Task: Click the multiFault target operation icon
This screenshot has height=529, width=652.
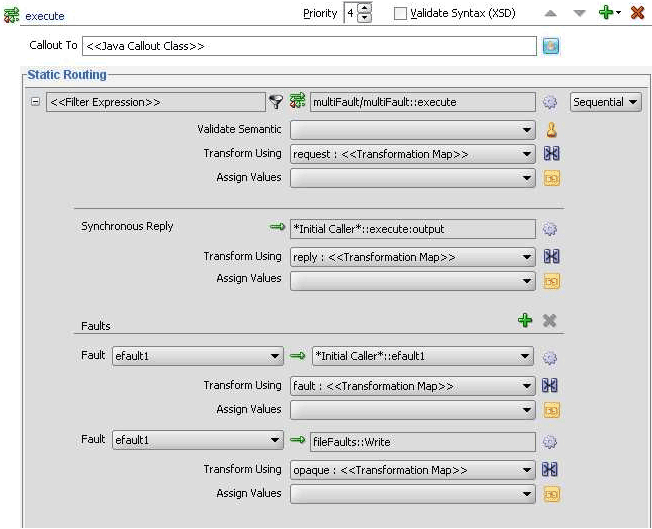Action: pos(297,101)
